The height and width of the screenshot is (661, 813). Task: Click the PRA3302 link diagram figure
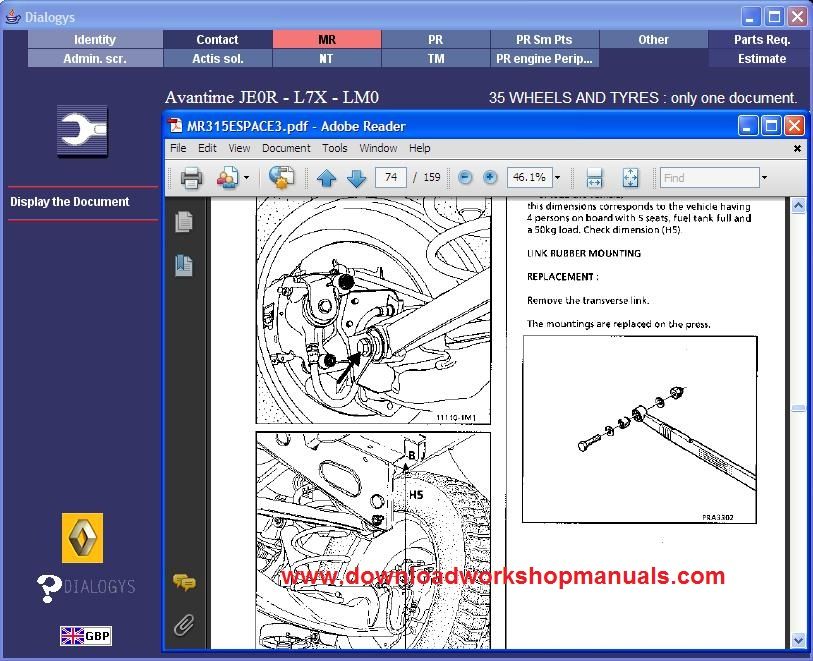tap(640, 429)
